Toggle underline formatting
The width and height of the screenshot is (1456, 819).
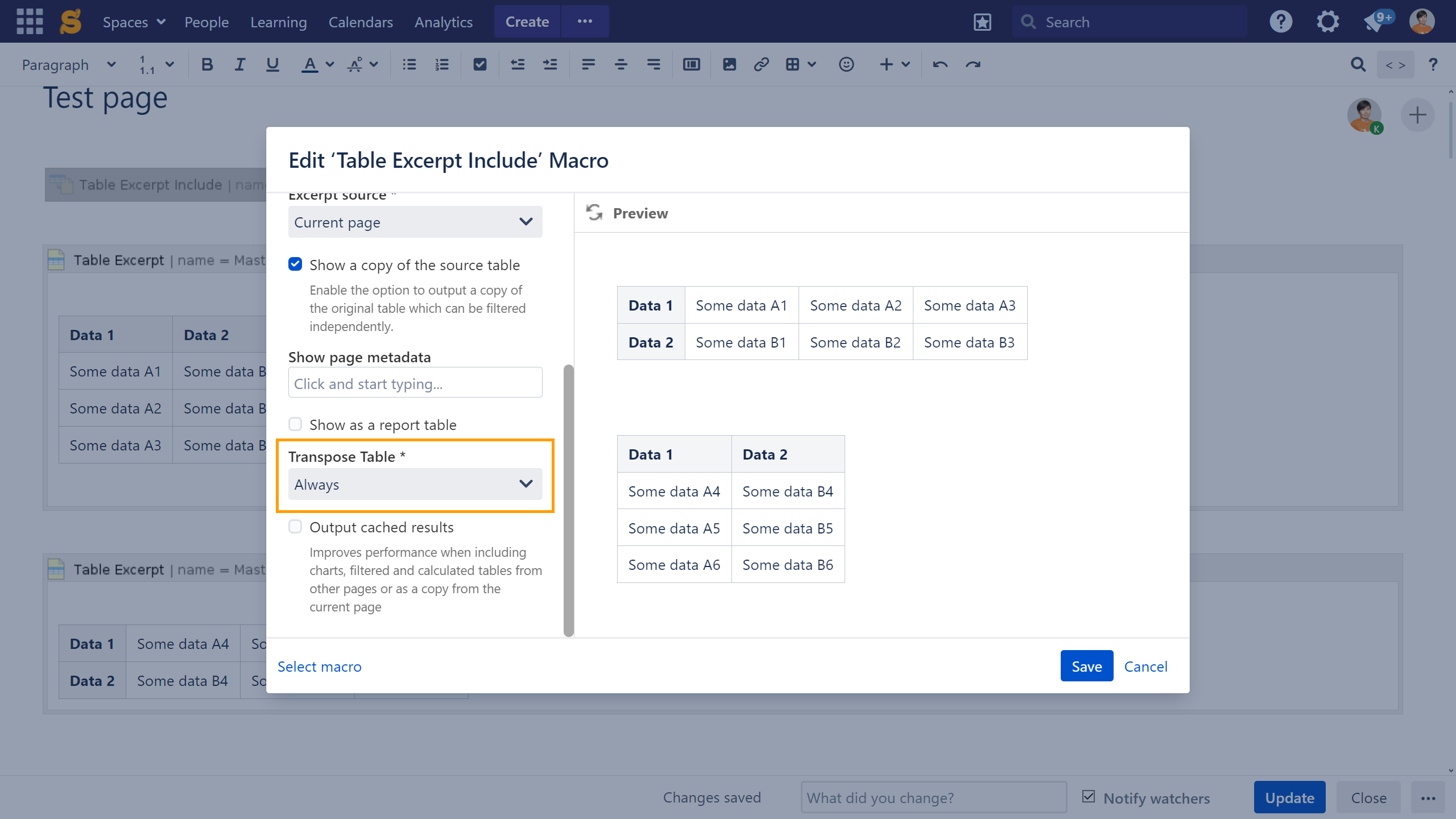coord(272,64)
